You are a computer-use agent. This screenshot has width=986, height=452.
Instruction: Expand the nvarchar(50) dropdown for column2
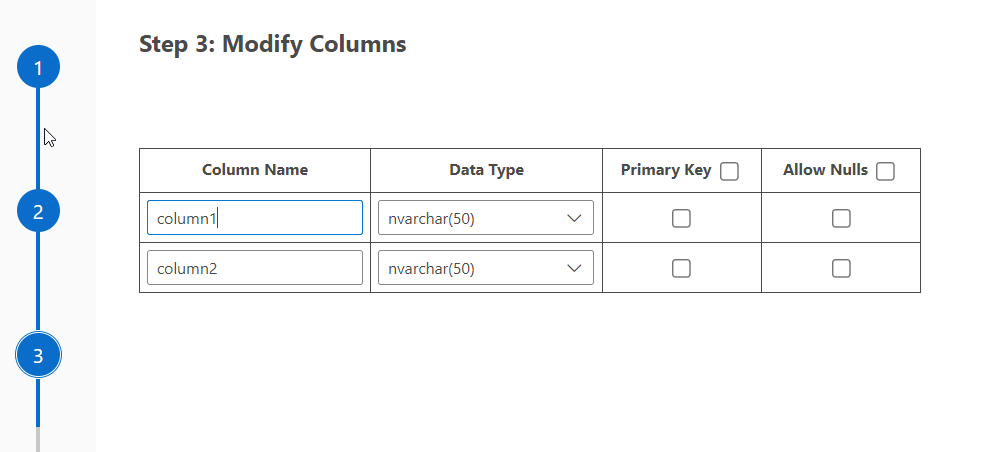tap(485, 268)
